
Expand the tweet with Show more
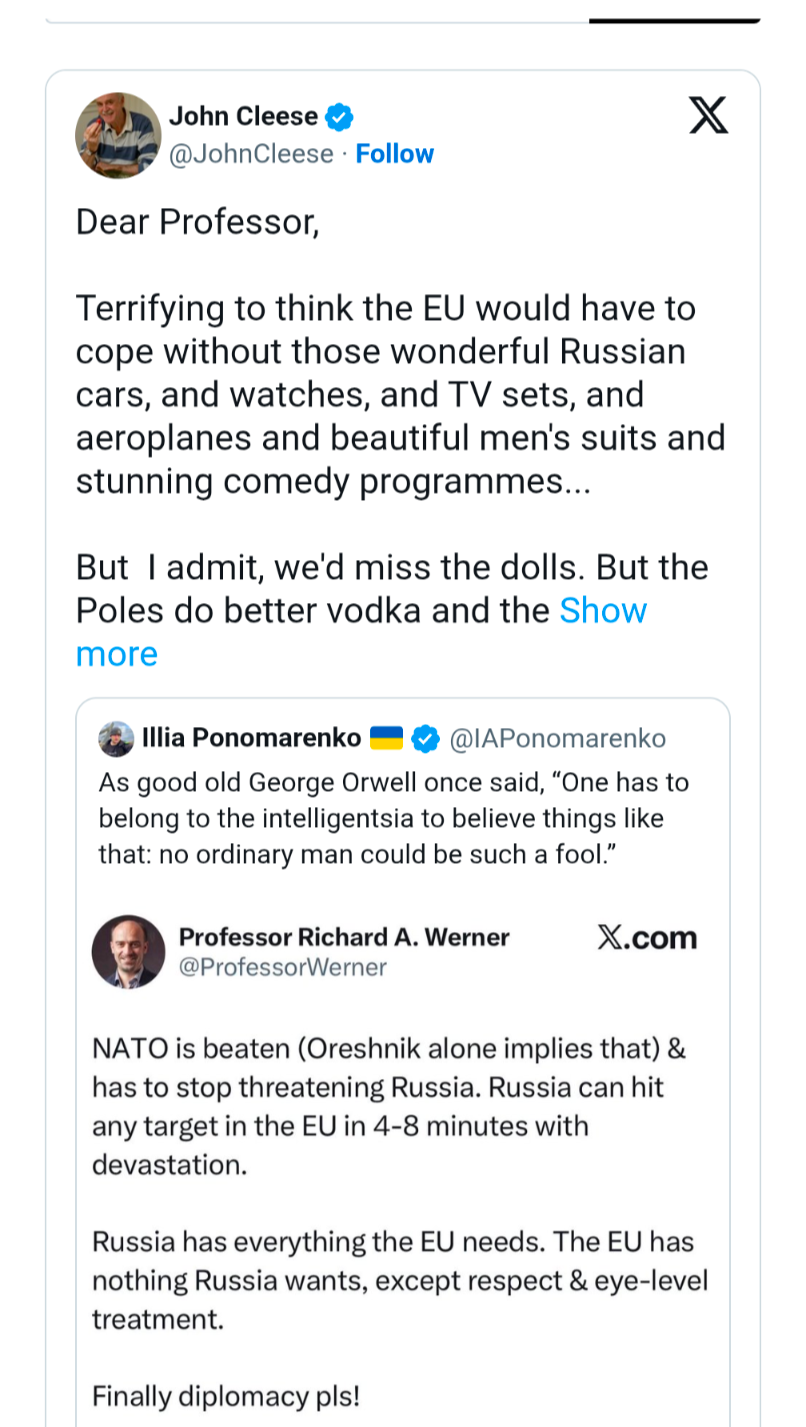coord(602,611)
